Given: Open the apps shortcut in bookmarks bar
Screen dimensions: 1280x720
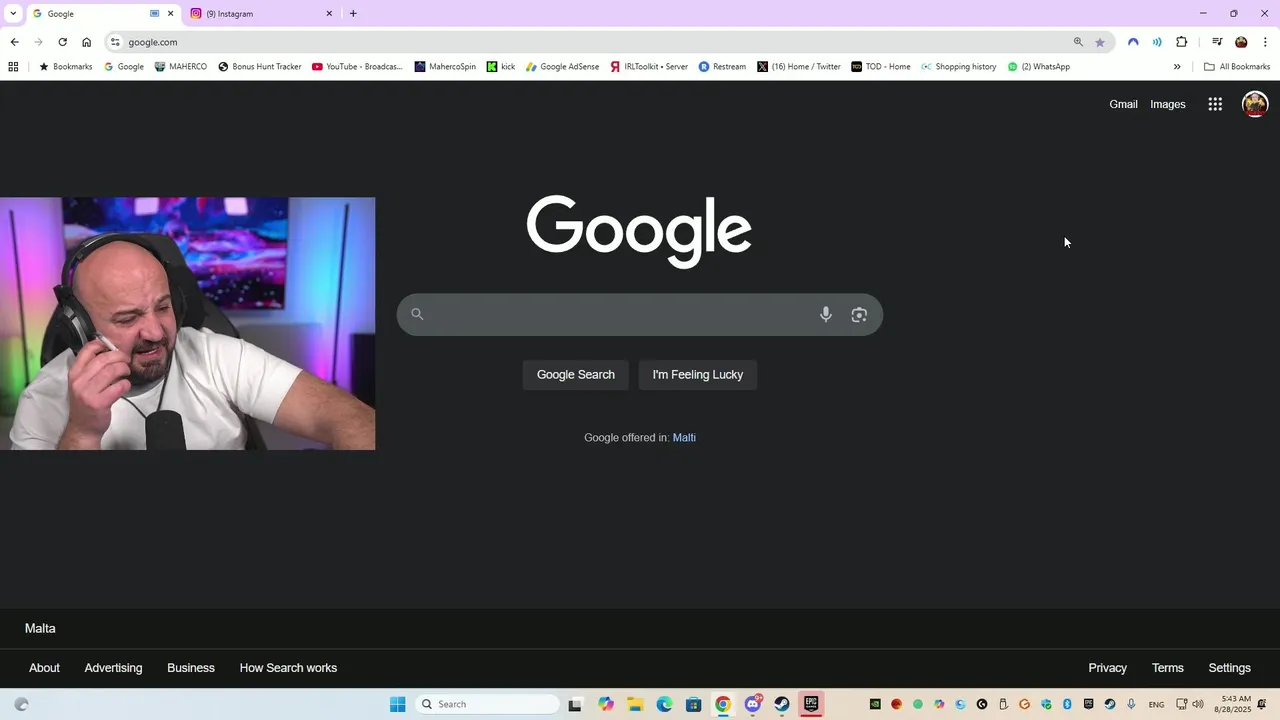Looking at the screenshot, I should pyautogui.click(x=13, y=67).
